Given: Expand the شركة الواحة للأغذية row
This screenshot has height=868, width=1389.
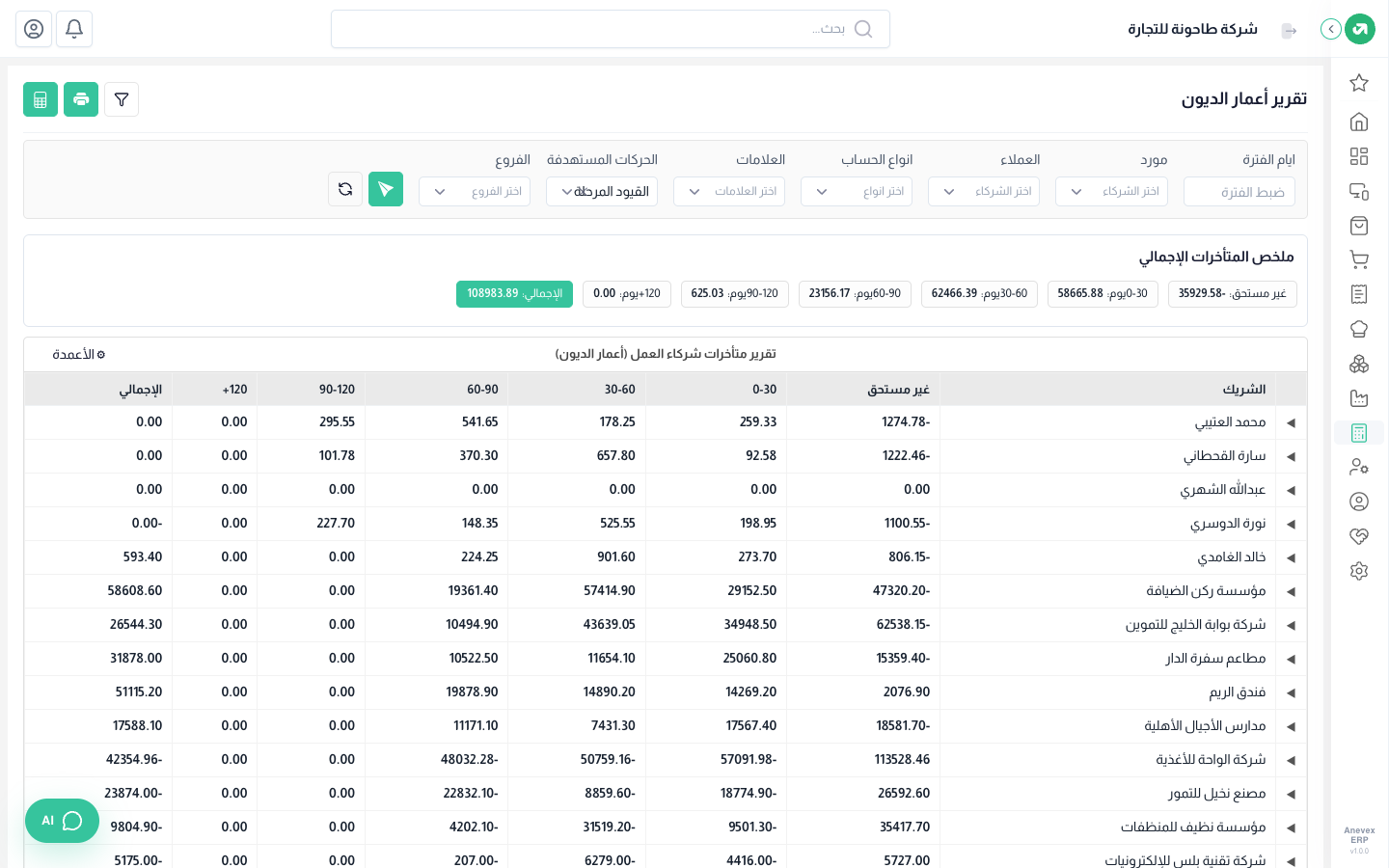Looking at the screenshot, I should [1291, 760].
